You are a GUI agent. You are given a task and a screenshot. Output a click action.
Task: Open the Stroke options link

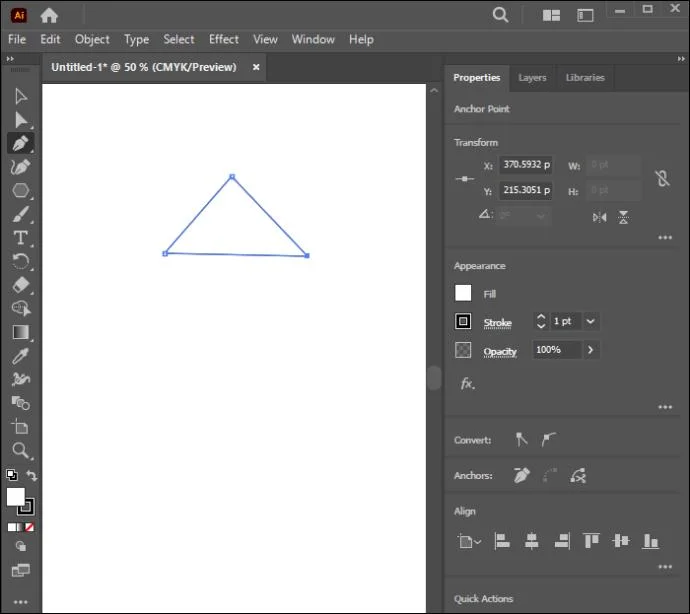pyautogui.click(x=497, y=323)
